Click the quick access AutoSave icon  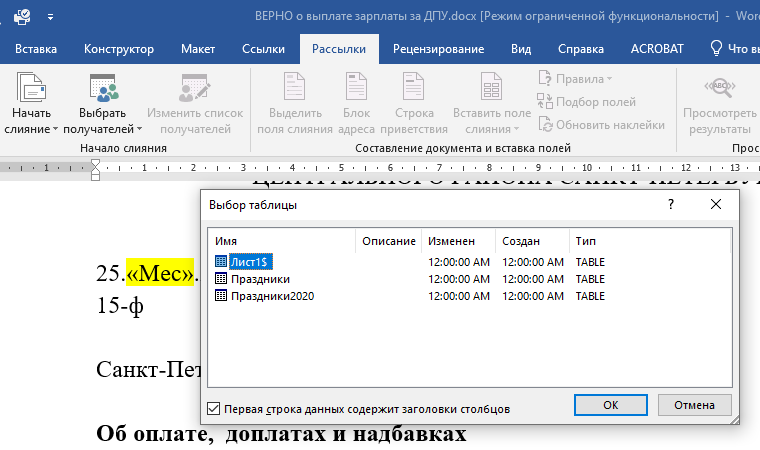pyautogui.click(x=22, y=17)
